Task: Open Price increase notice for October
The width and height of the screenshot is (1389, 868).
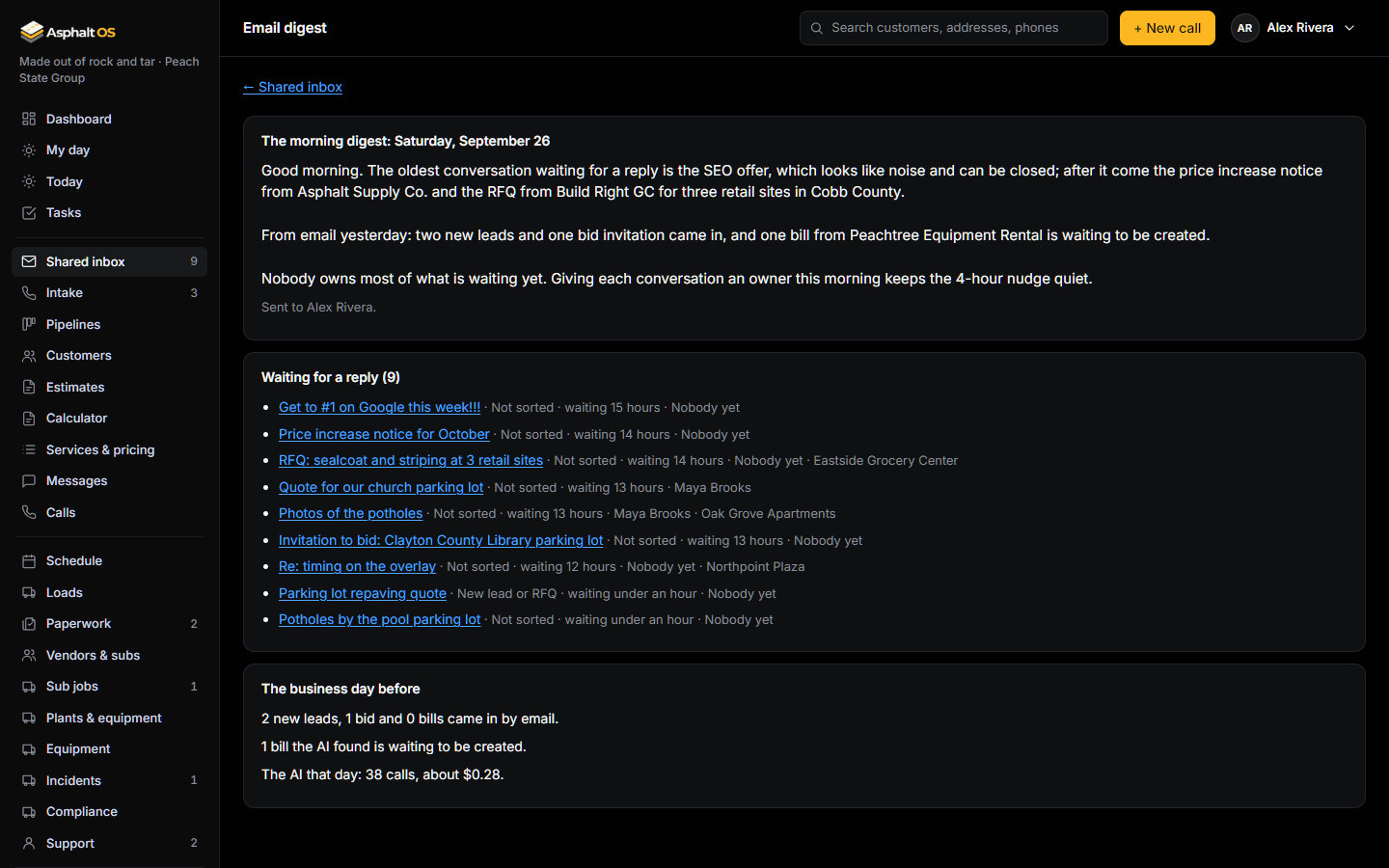Action: point(384,434)
